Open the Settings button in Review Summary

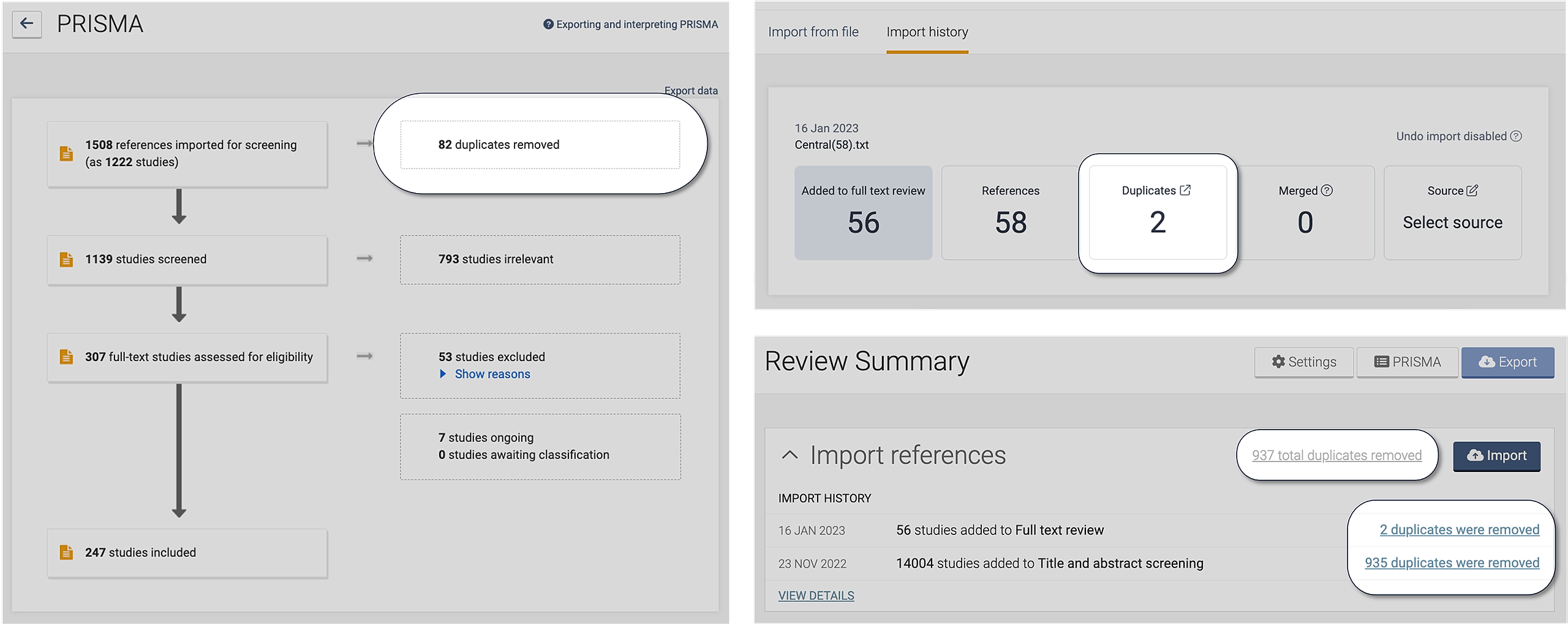pyautogui.click(x=1303, y=362)
